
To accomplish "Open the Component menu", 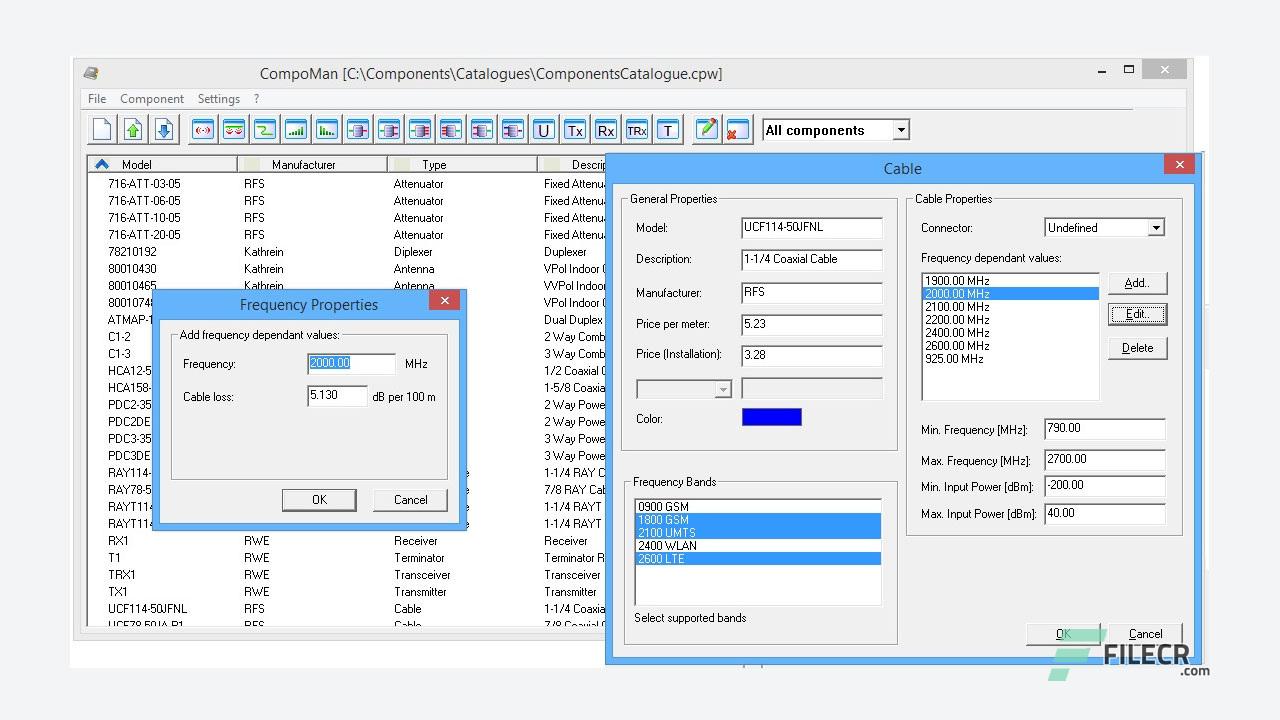I will [x=152, y=99].
